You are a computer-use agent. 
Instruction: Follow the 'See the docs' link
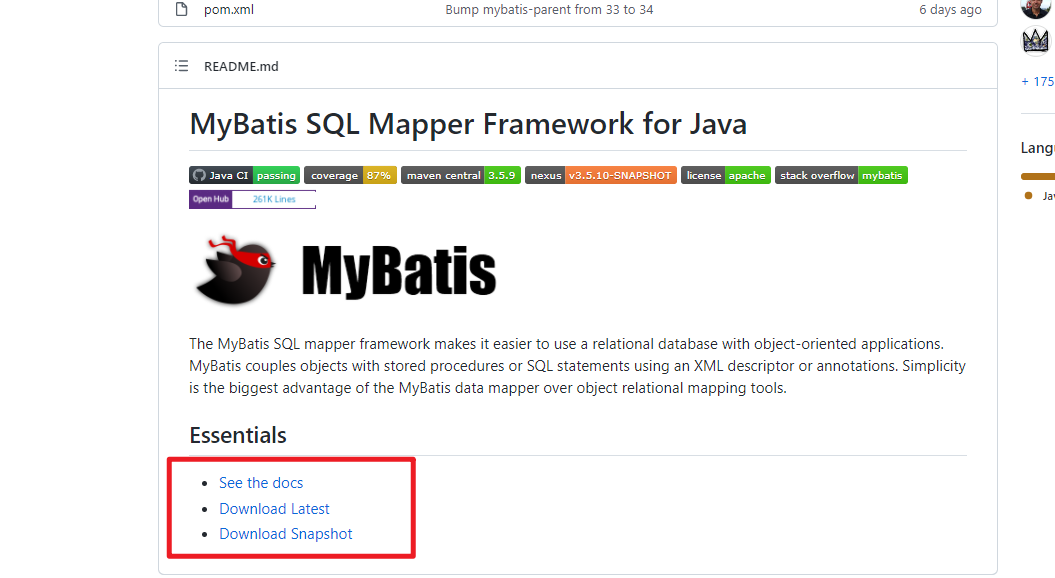(261, 483)
